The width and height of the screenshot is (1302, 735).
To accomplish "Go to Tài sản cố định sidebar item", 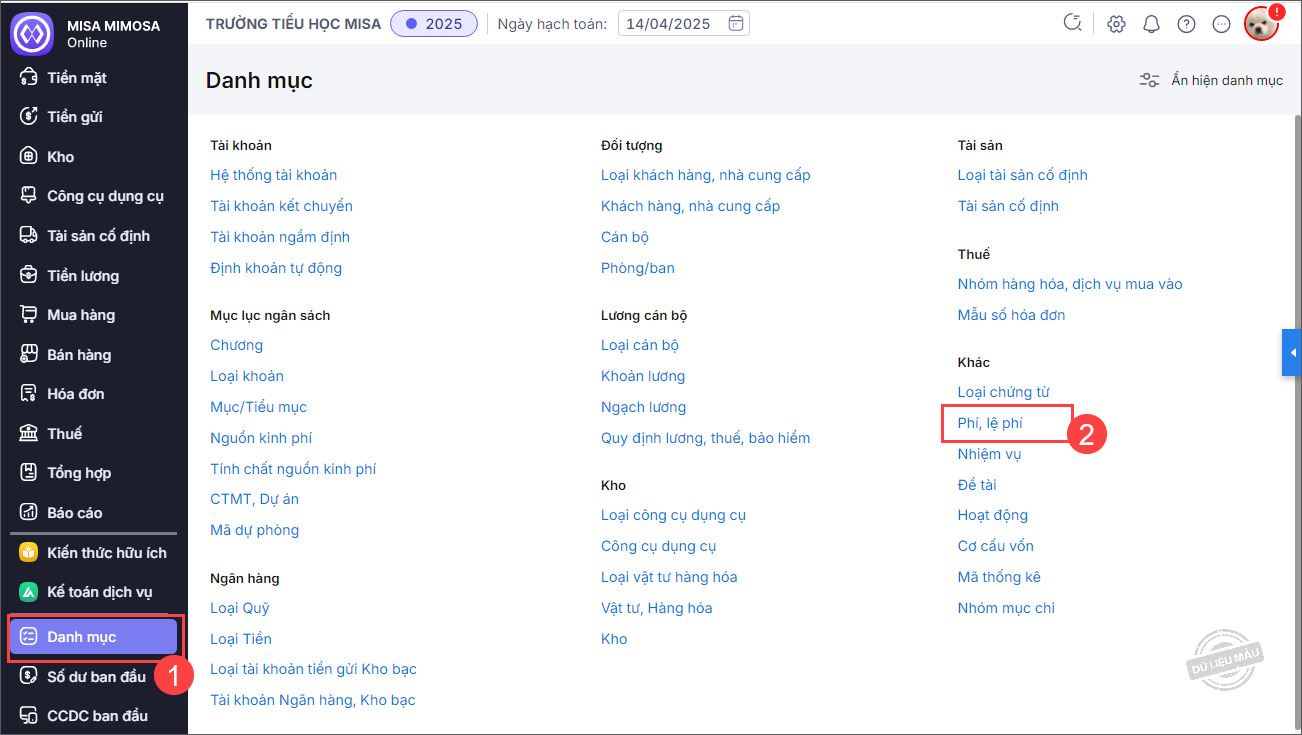I will pos(98,236).
